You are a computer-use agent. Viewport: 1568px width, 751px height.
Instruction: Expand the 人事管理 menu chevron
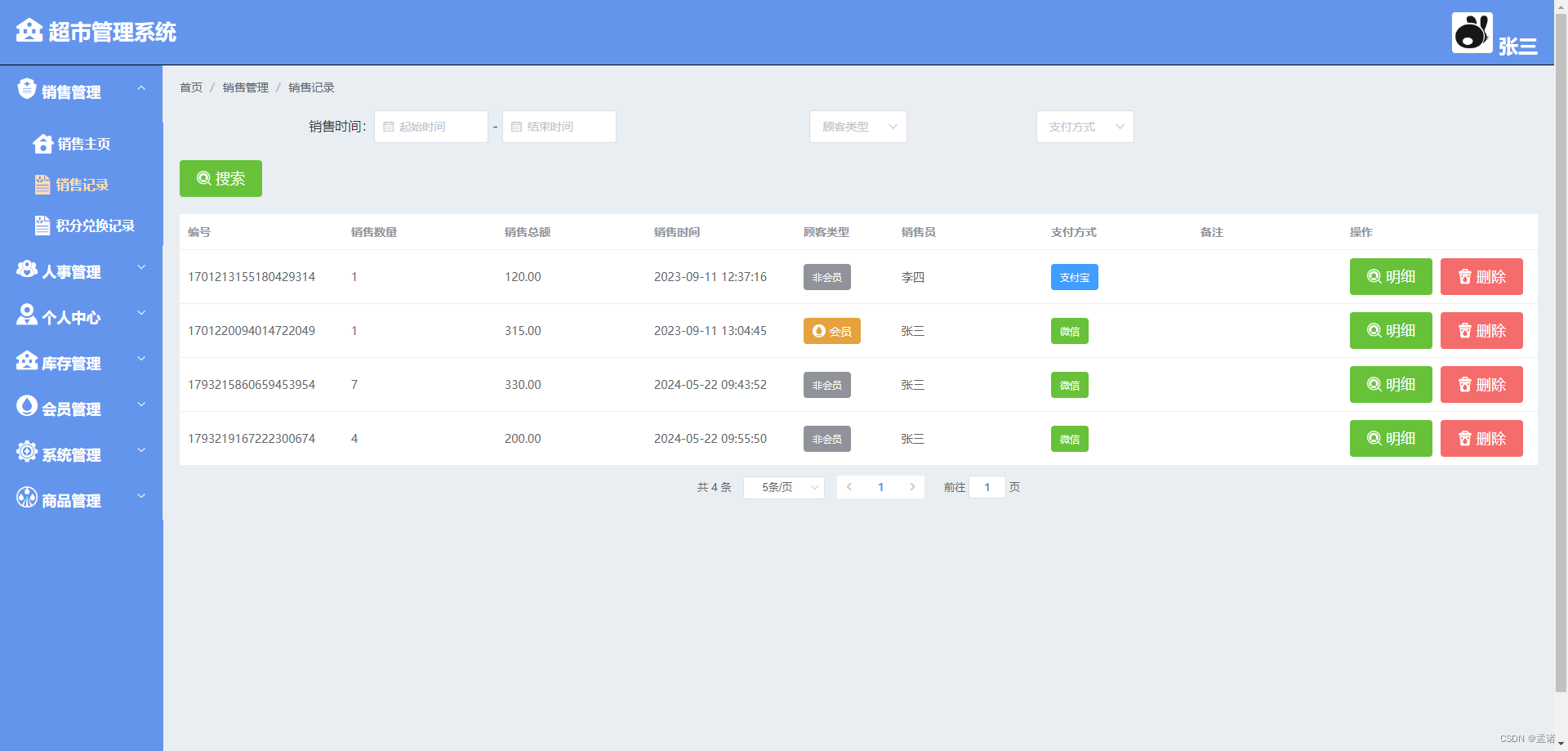pyautogui.click(x=141, y=267)
